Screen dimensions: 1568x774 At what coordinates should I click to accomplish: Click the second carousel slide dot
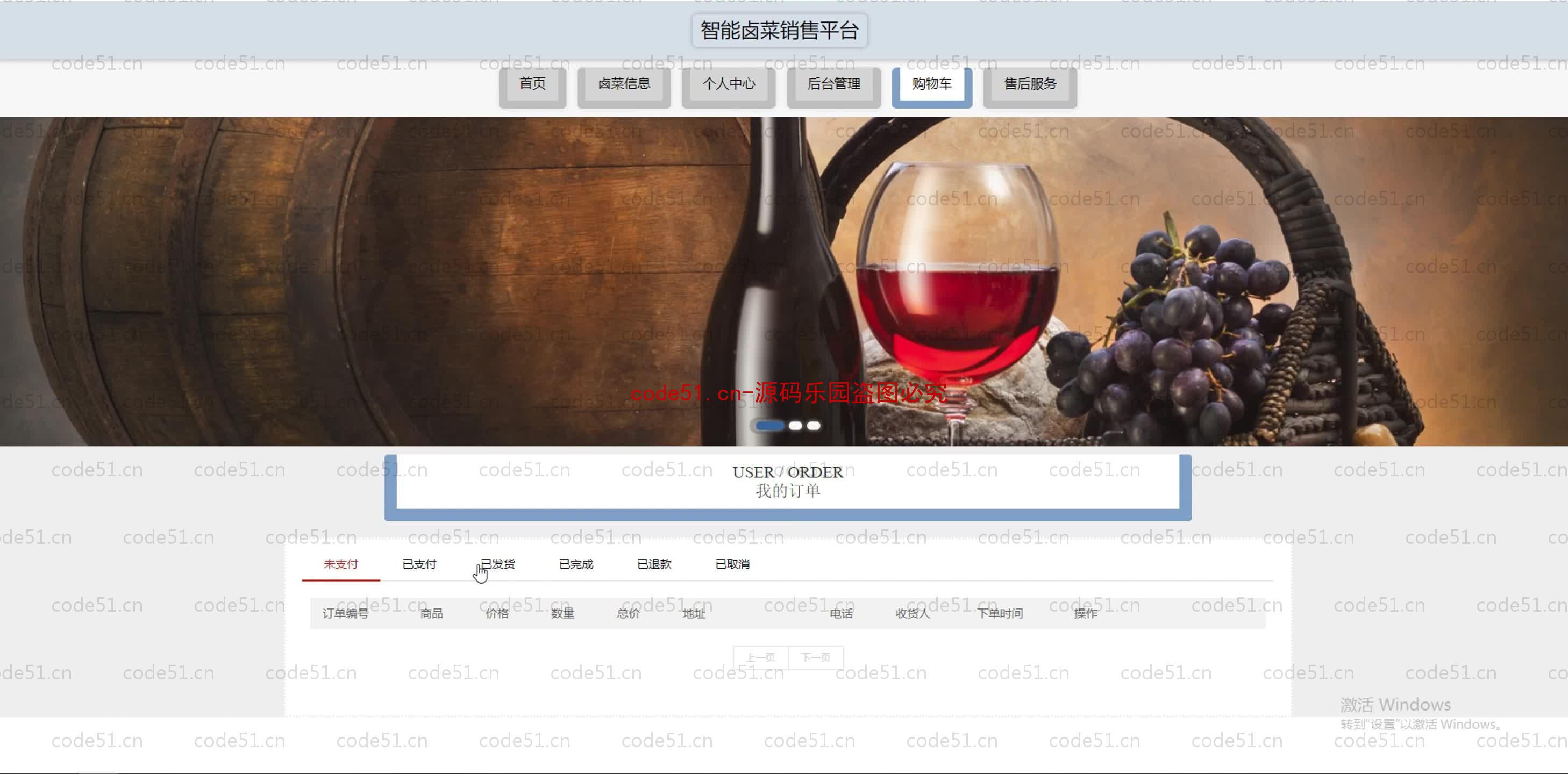(x=797, y=425)
